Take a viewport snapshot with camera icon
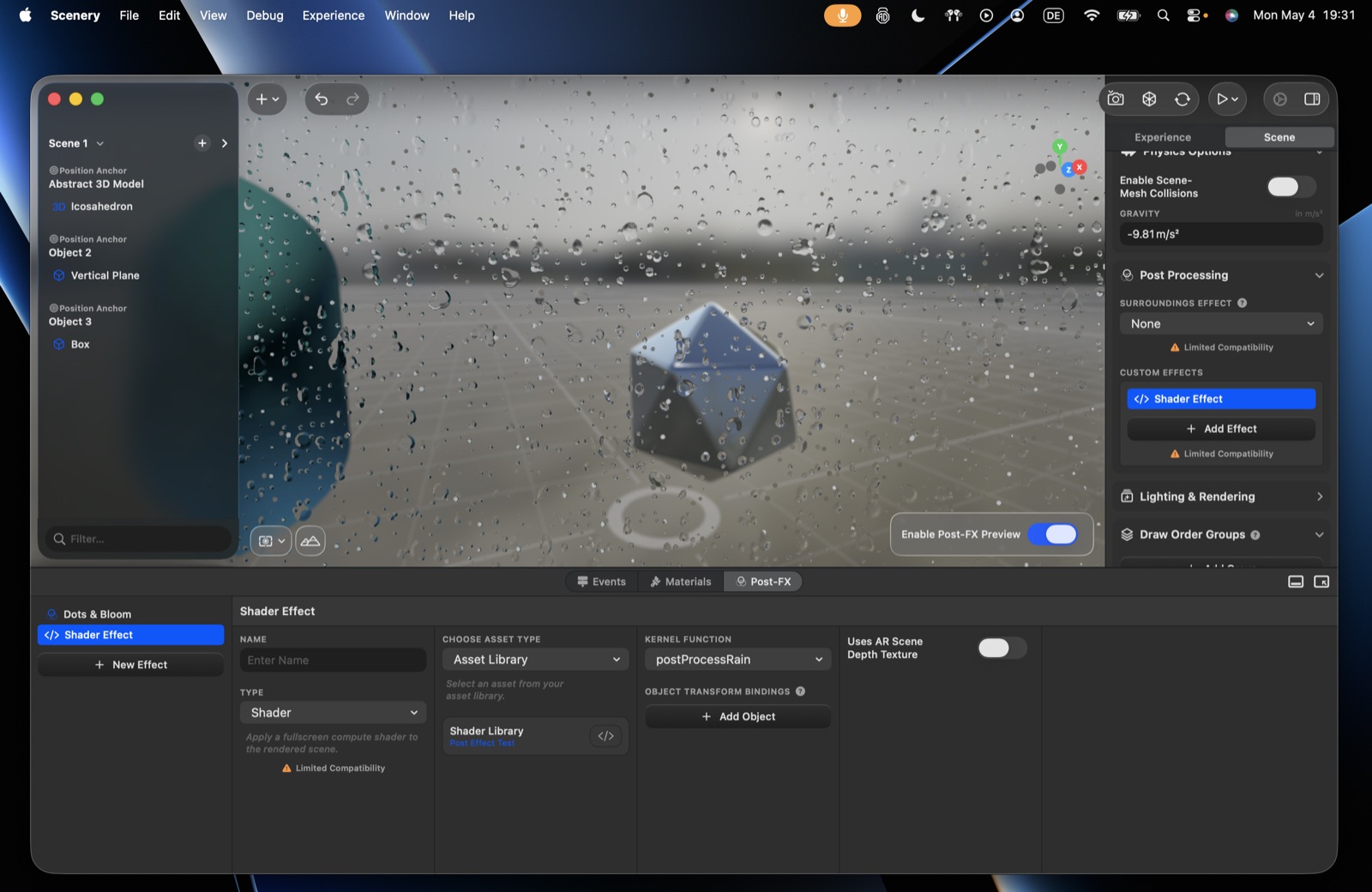This screenshot has width=1372, height=892. pos(1116,99)
